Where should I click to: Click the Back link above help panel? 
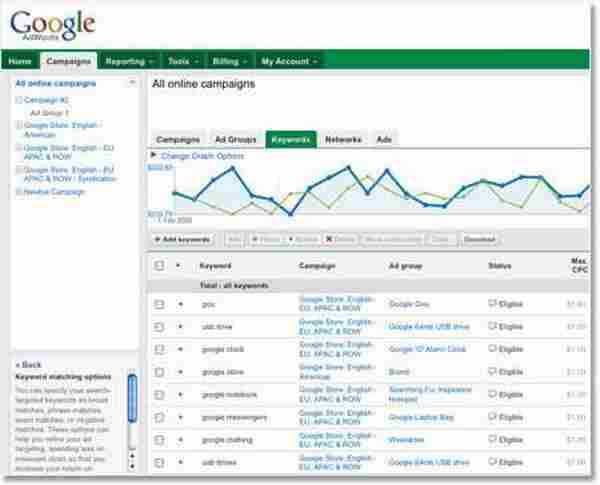tap(28, 364)
